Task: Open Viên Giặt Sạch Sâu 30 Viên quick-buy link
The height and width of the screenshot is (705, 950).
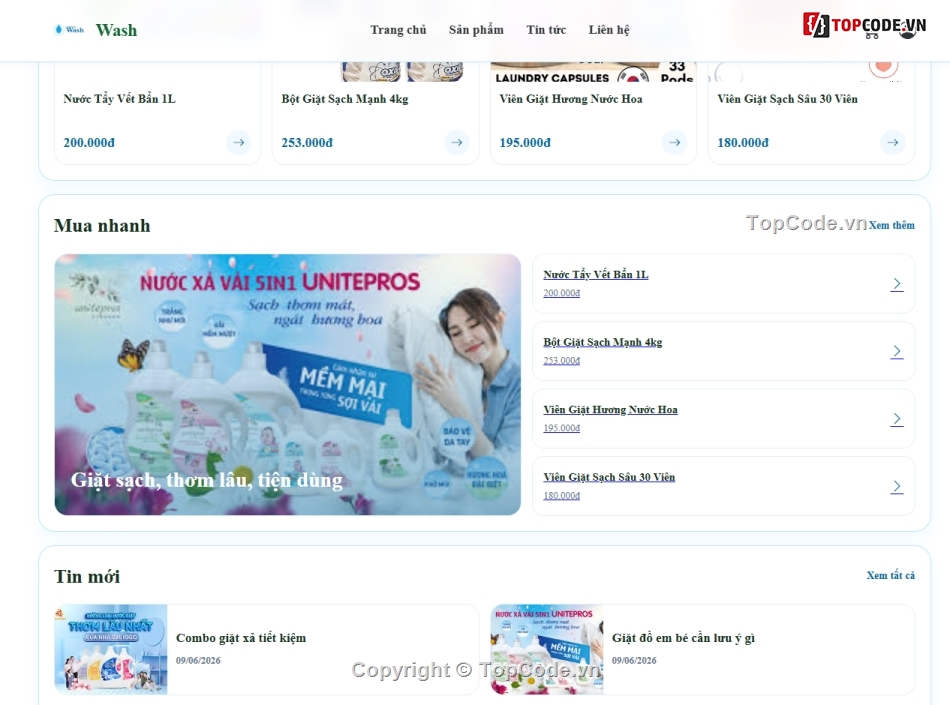Action: click(609, 477)
